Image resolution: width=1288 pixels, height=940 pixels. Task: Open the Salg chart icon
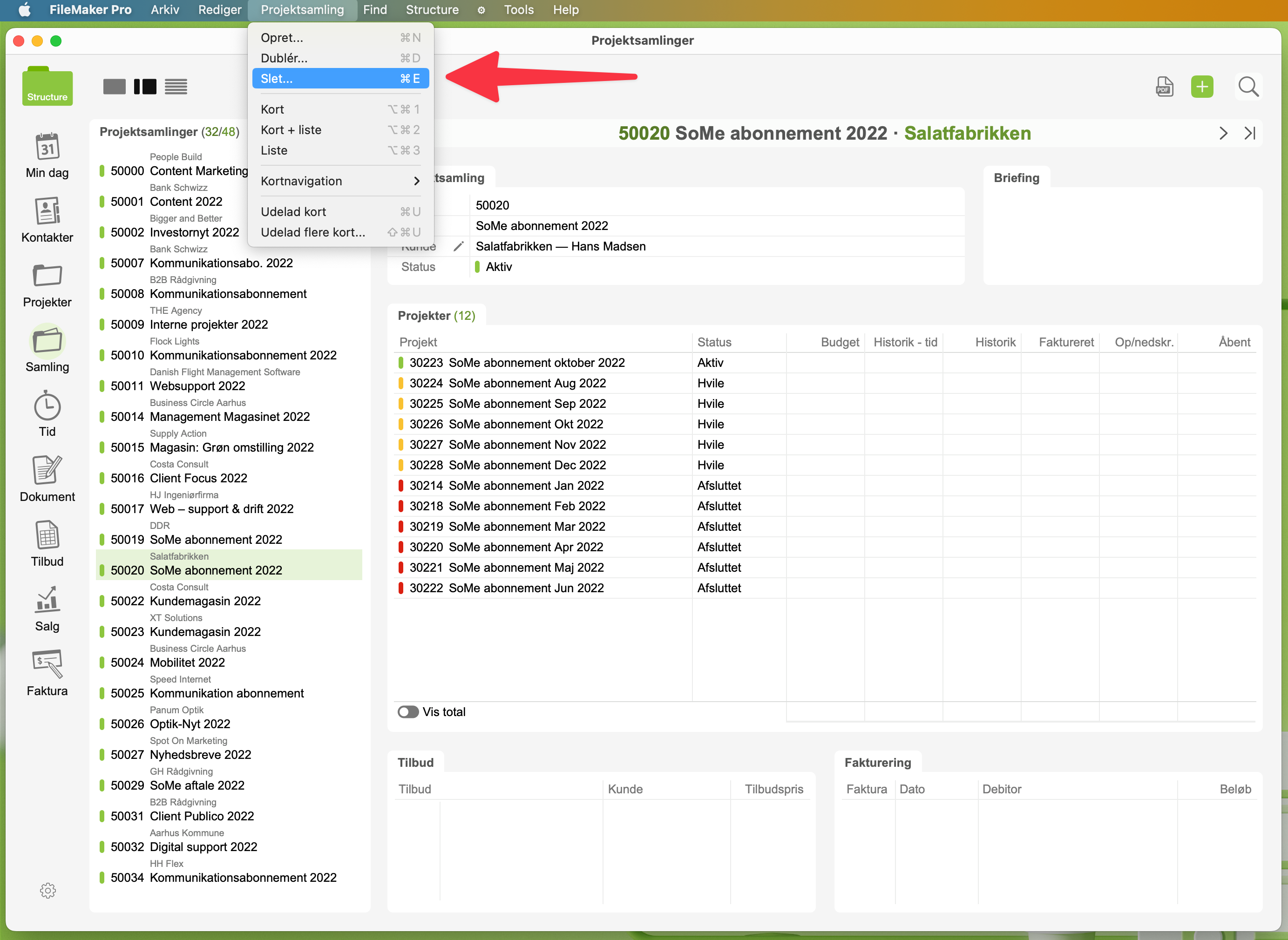[47, 600]
